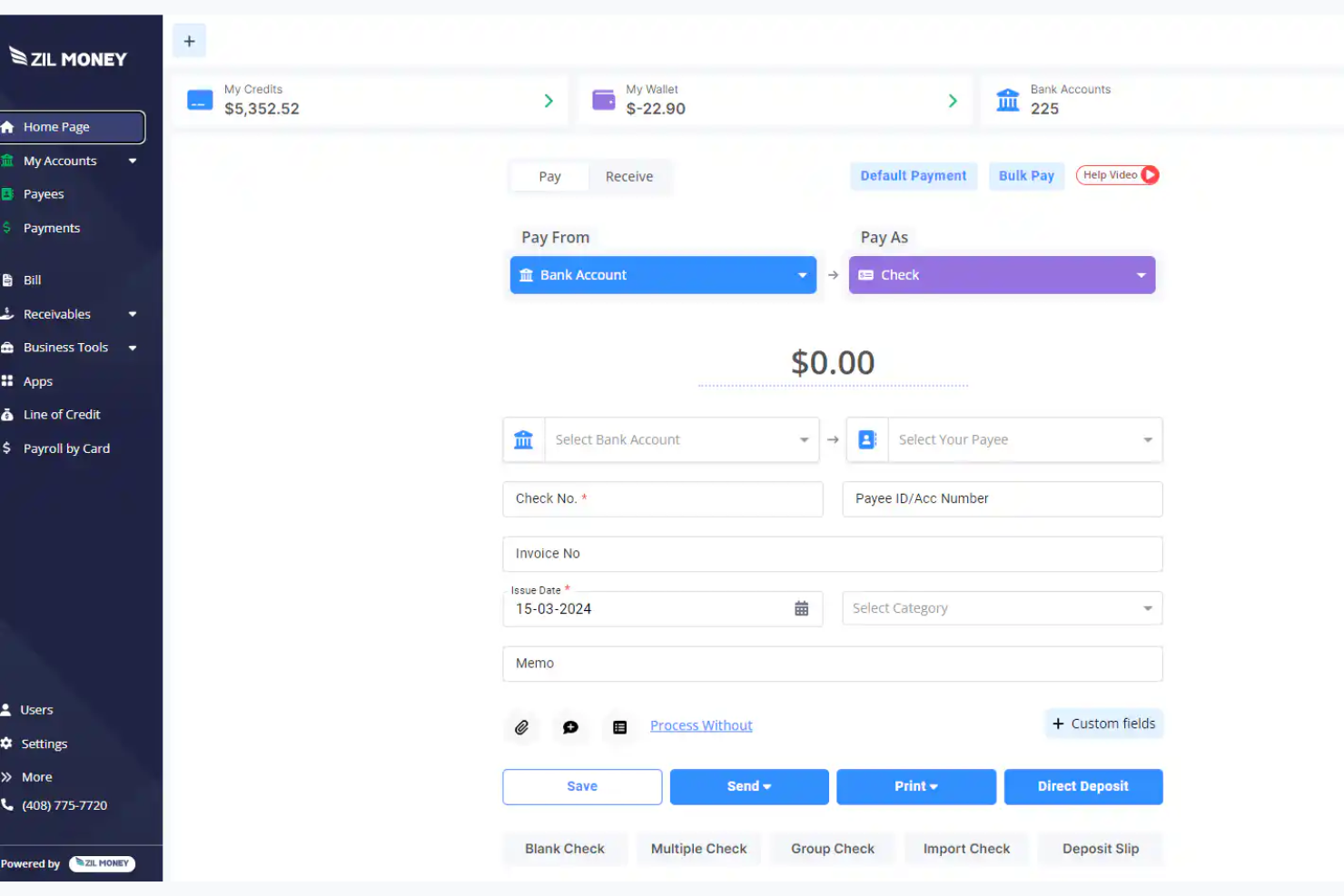The image size is (1344, 896).
Task: Click the bank icon in Select Bank Account
Action: tap(524, 440)
